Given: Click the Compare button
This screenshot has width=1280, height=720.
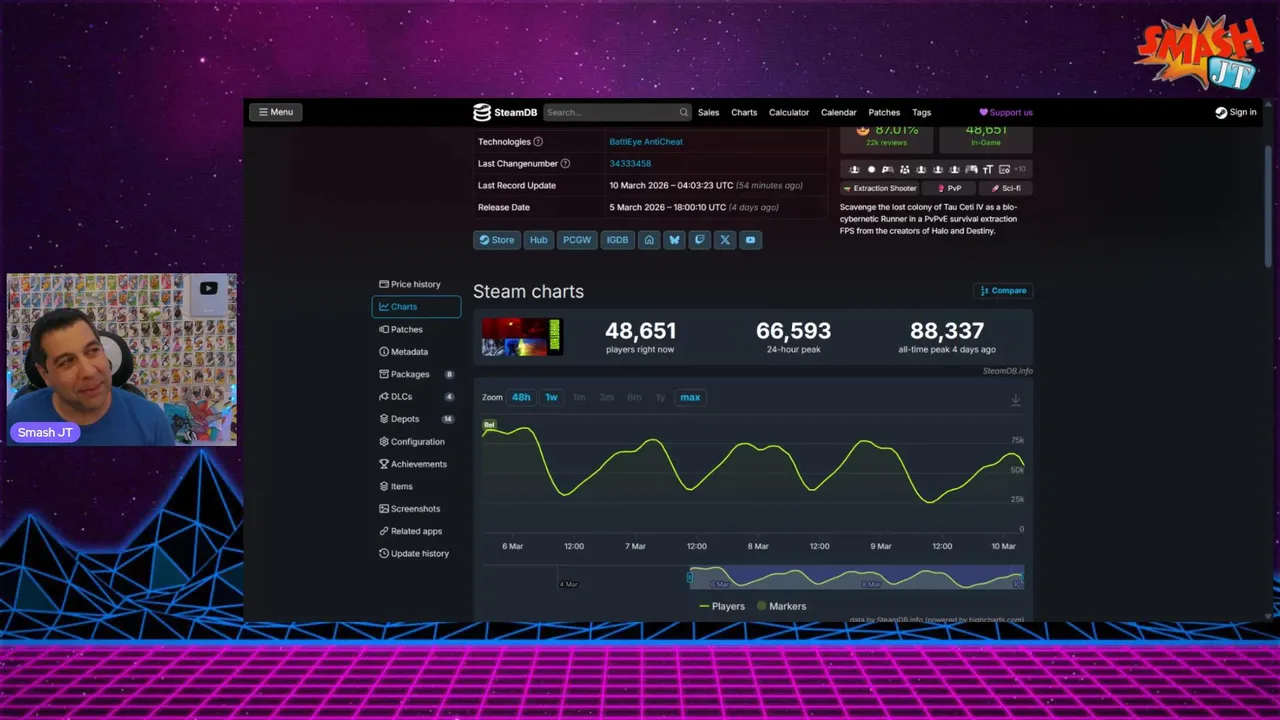Looking at the screenshot, I should 1003,291.
